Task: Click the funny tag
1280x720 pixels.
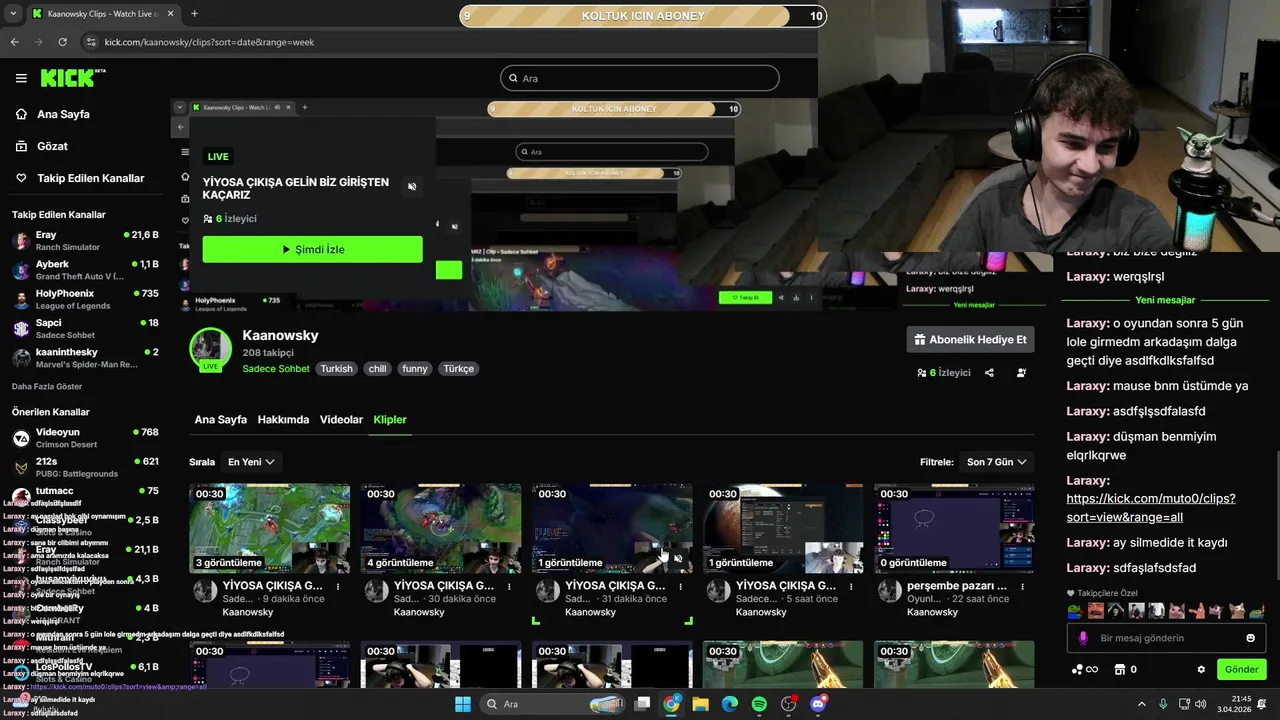Action: 414,369
